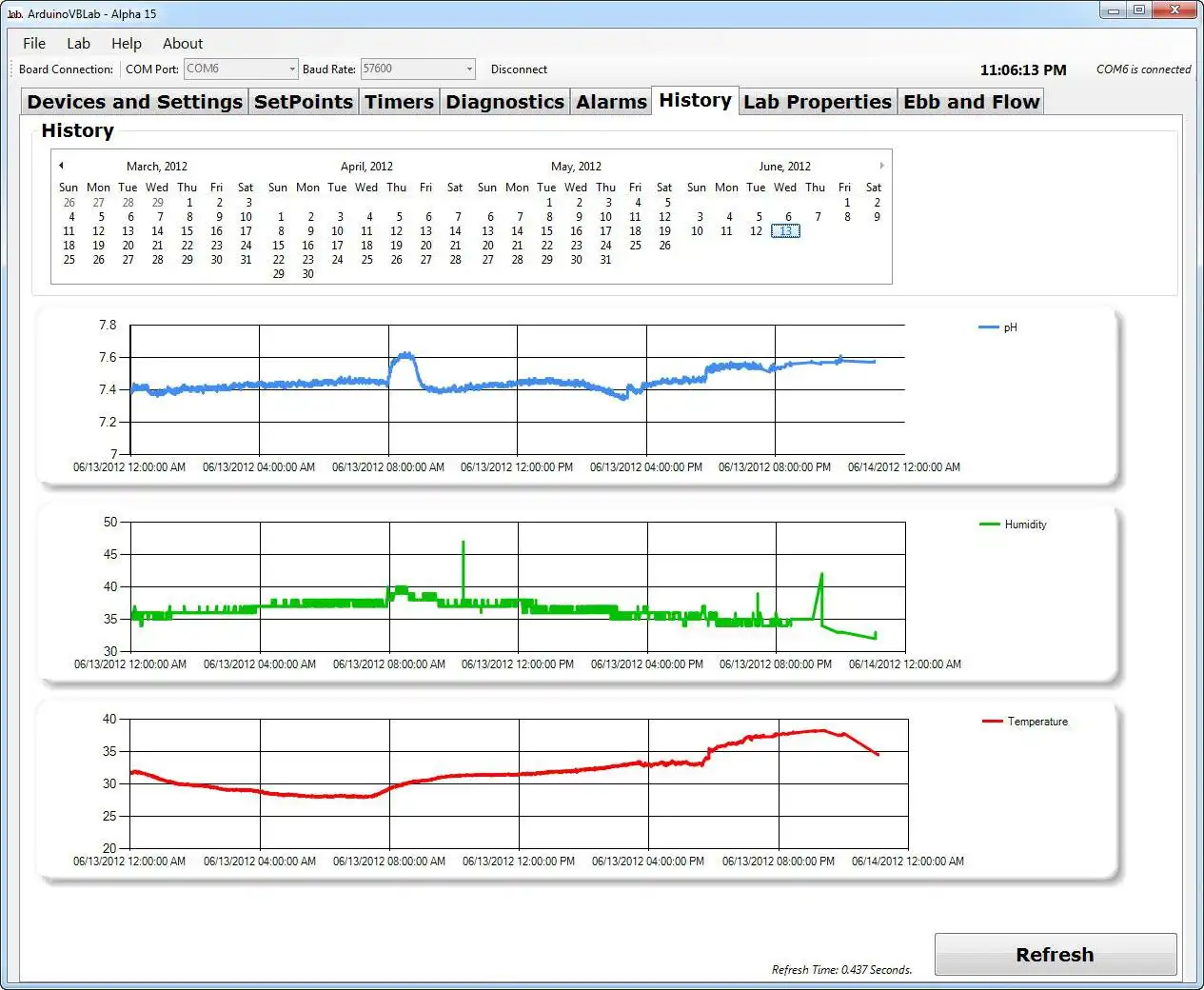Image resolution: width=1204 pixels, height=990 pixels.
Task: Click the 'COM6 is connected' status text
Action: [x=1143, y=69]
